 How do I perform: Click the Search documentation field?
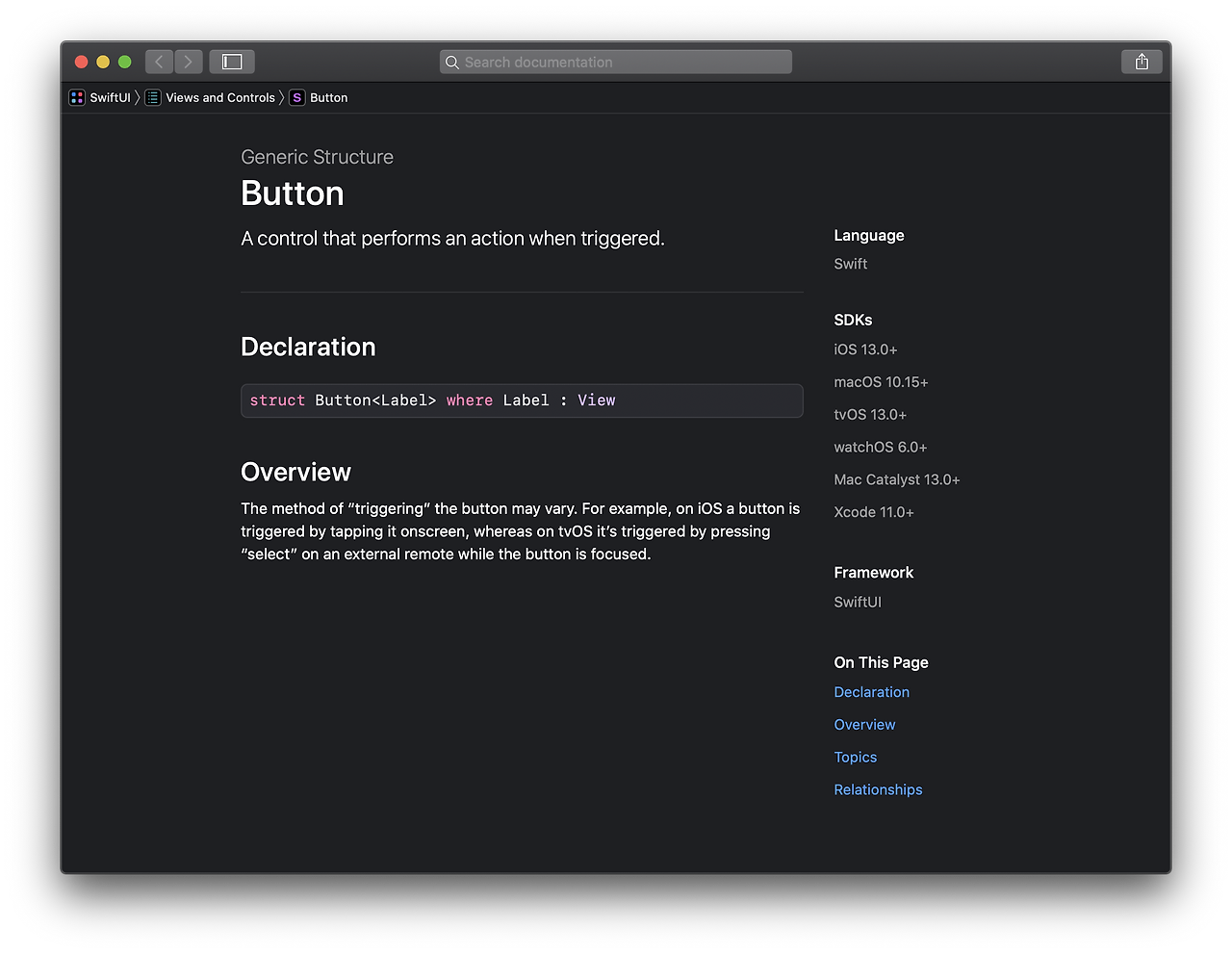coord(616,62)
